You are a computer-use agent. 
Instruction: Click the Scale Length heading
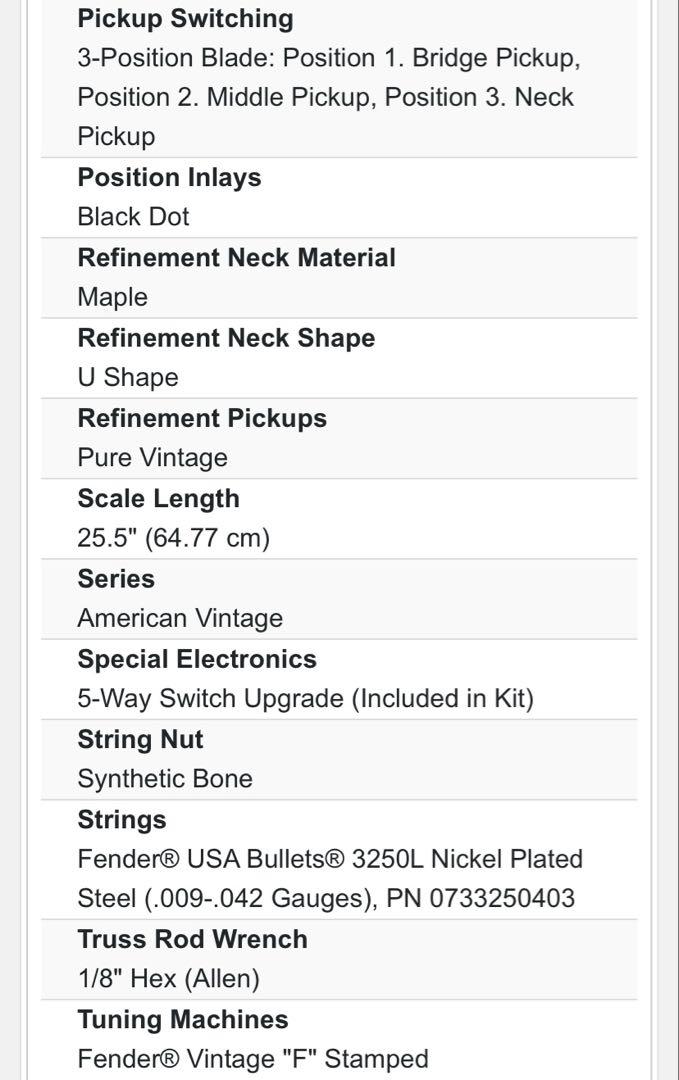158,499
